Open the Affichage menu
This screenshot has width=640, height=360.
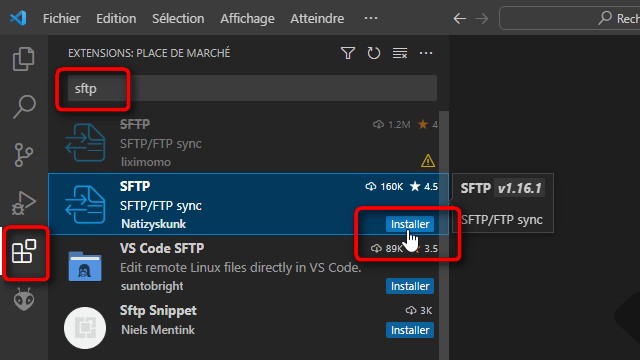[x=247, y=18]
